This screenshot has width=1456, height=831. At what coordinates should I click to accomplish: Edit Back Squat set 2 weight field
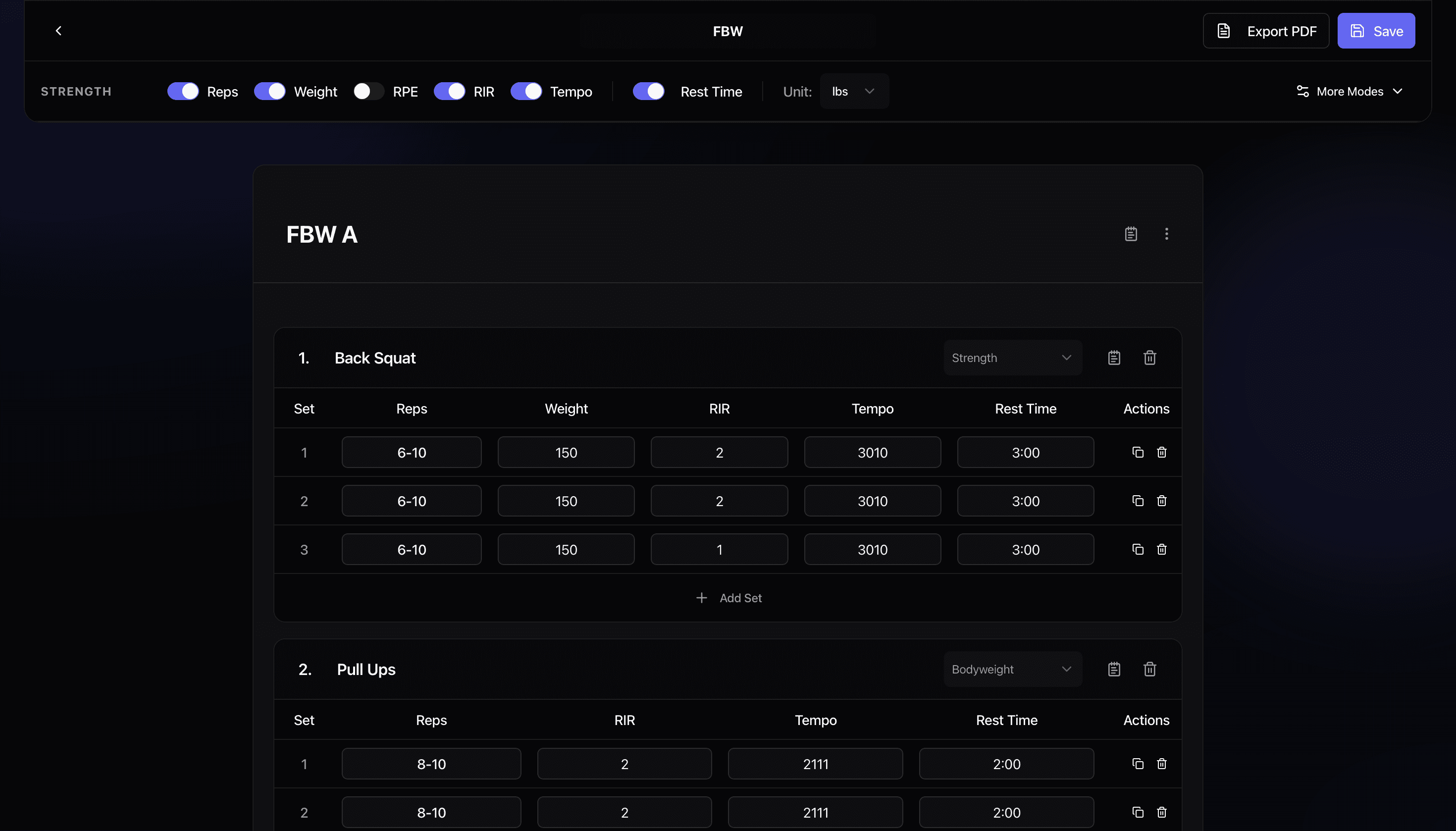(566, 501)
